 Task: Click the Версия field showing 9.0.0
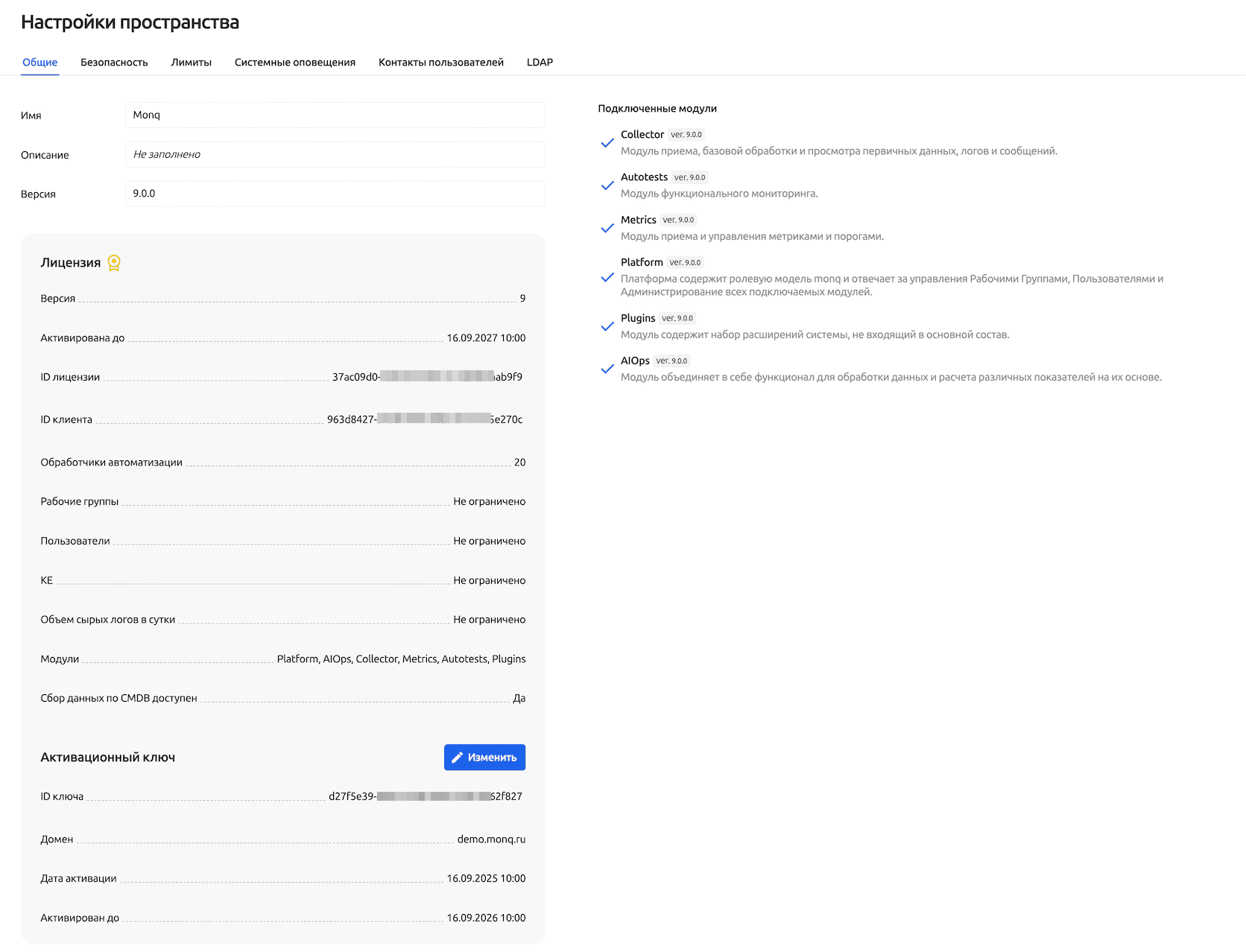coord(335,194)
